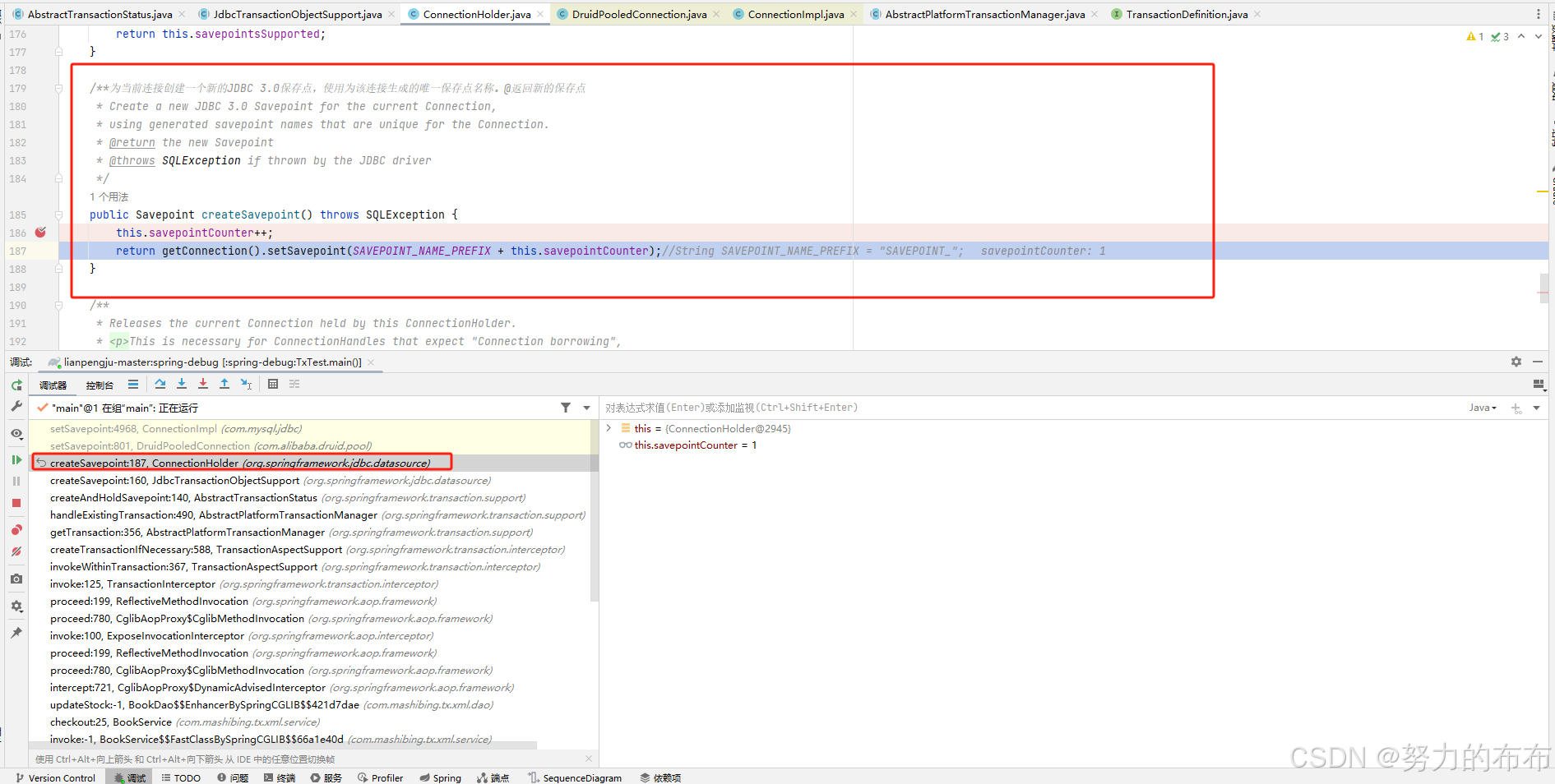Click the add watch plus icon

pos(1516,408)
